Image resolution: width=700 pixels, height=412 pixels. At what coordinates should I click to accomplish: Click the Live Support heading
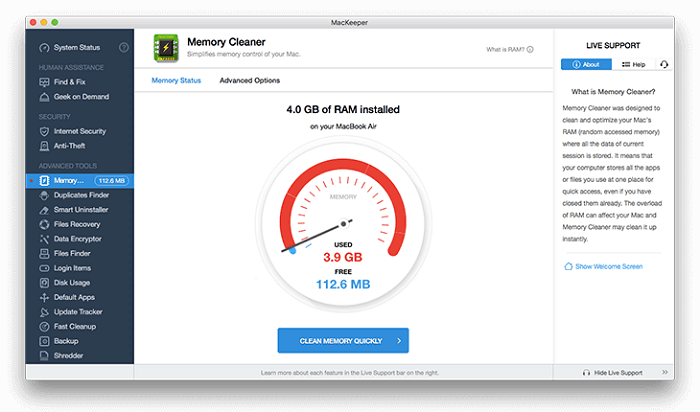point(613,46)
